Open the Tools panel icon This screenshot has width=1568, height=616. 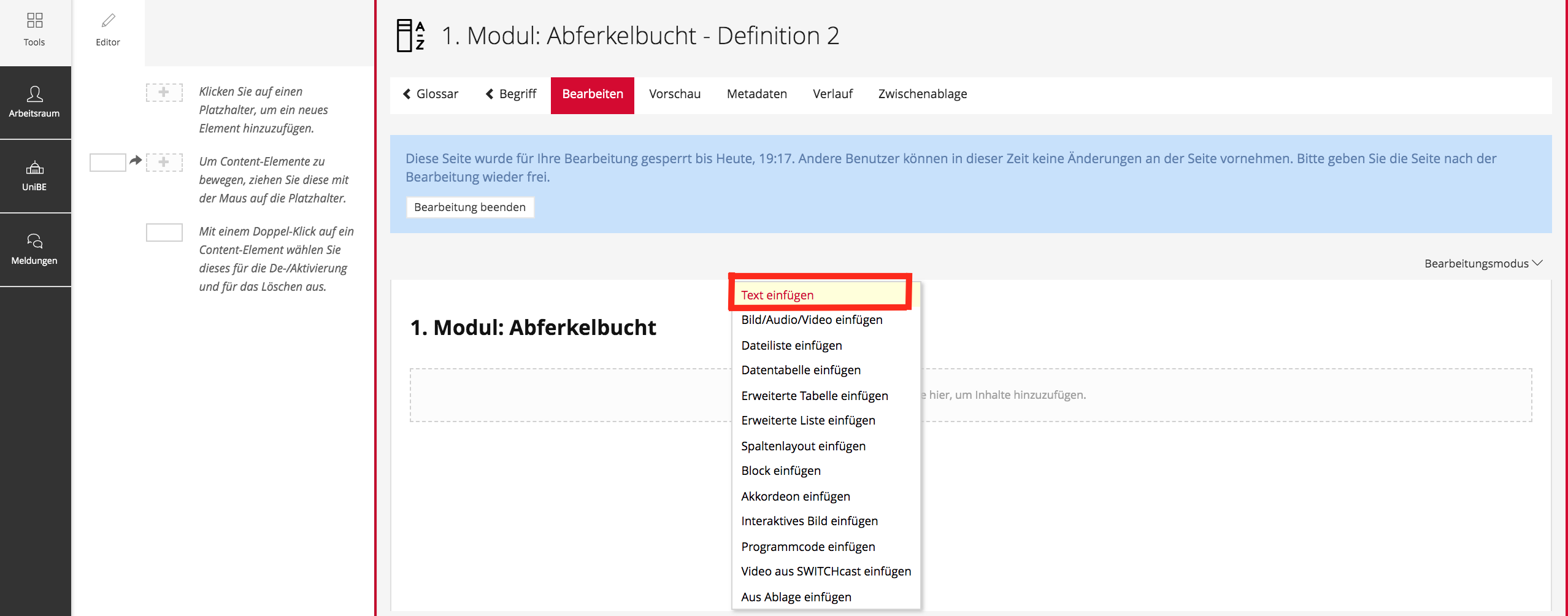[x=35, y=21]
